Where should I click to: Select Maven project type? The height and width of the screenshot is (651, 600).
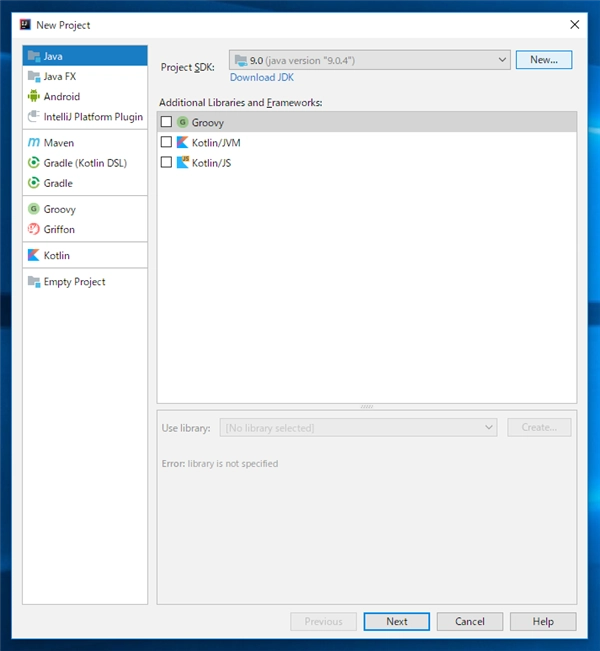(x=85, y=142)
